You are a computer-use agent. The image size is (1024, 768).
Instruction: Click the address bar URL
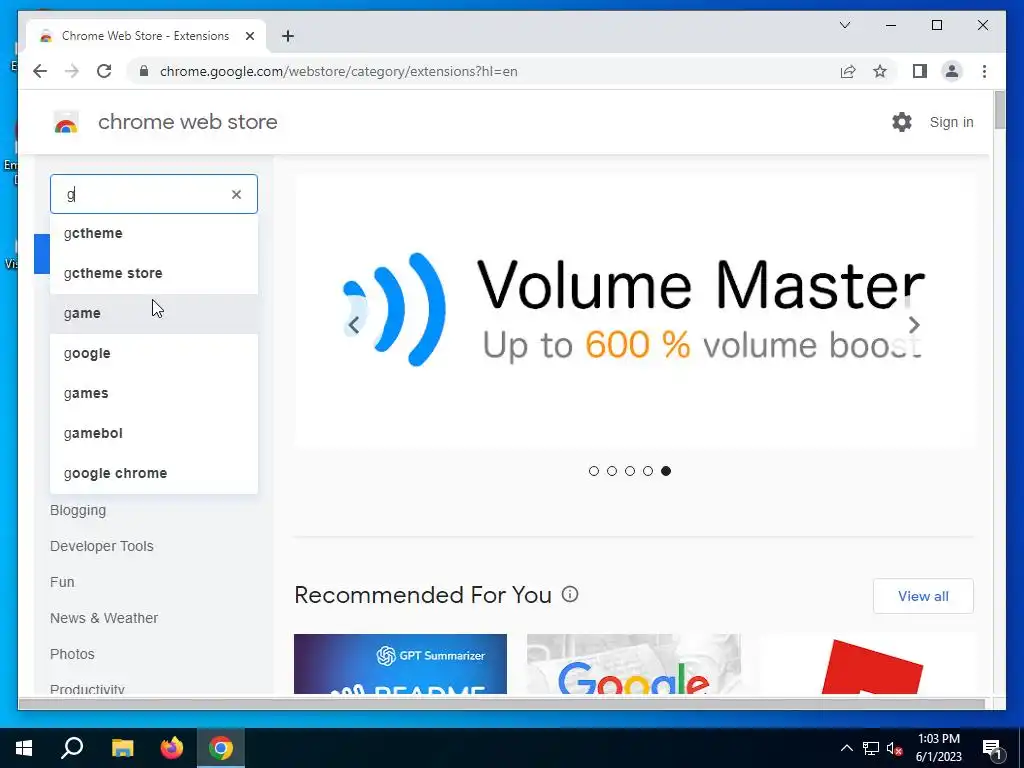click(x=338, y=71)
